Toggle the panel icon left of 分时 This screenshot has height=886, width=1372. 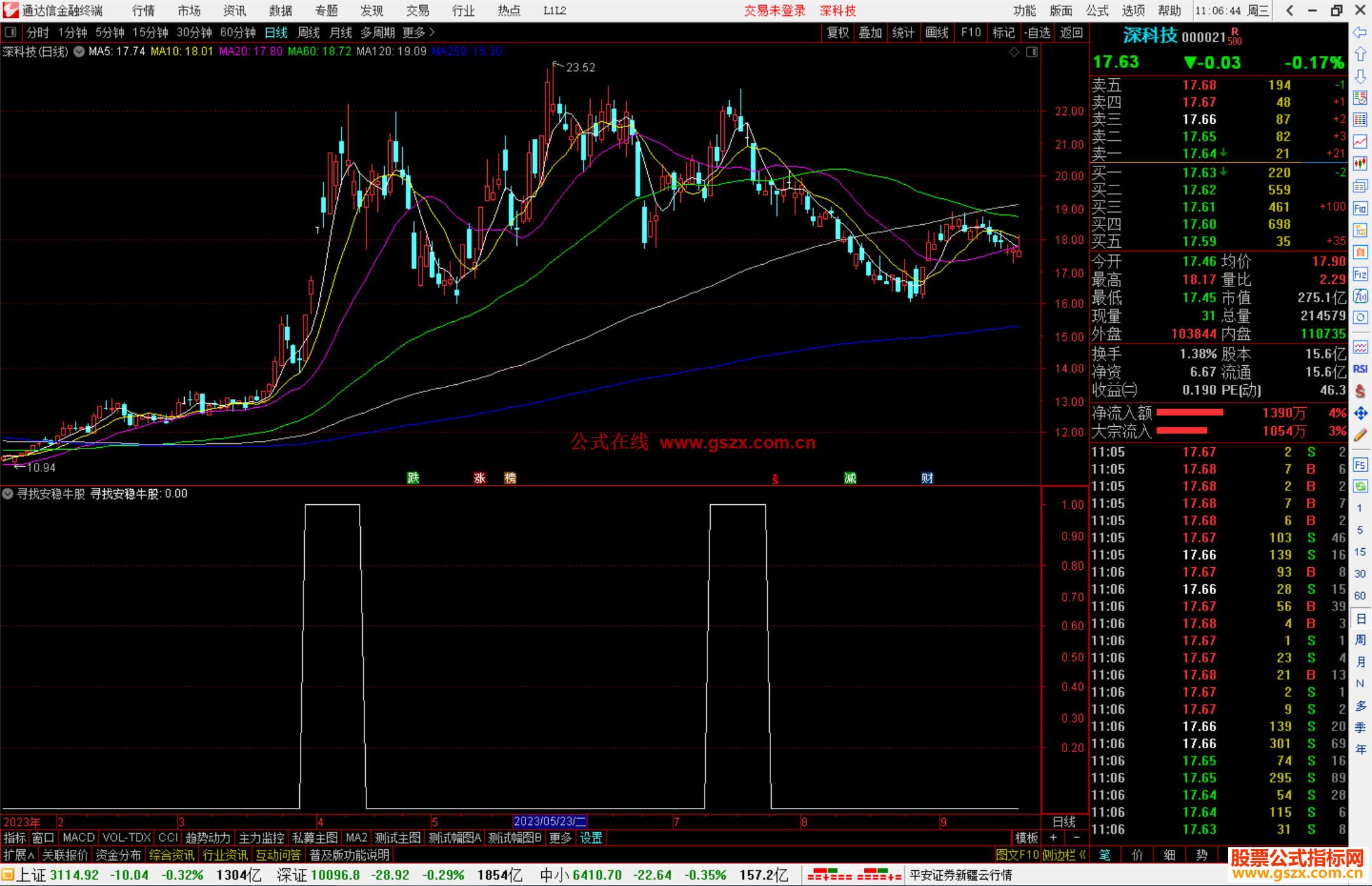(x=11, y=32)
